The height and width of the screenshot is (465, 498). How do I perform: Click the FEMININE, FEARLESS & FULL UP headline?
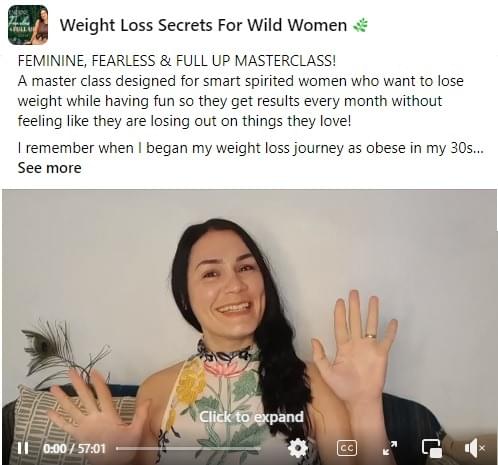point(177,61)
